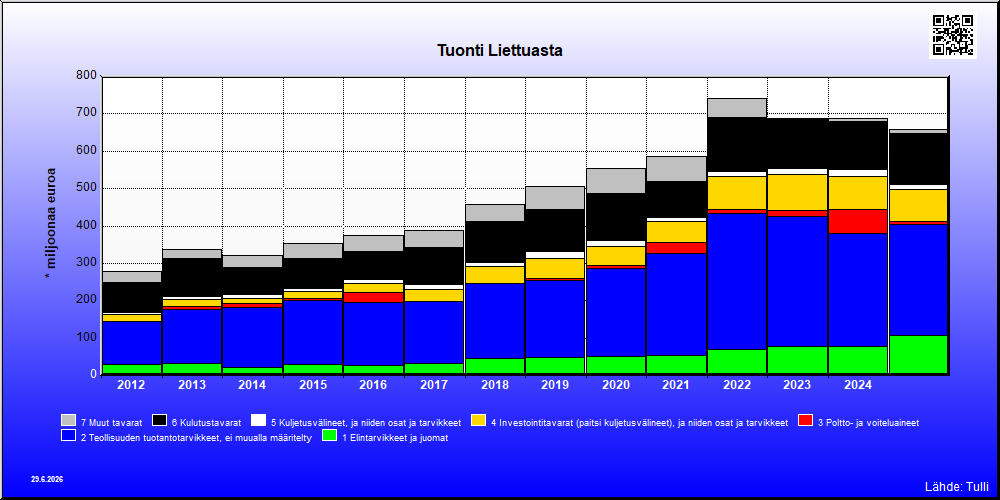1000x500 pixels.
Task: Click the y-axis value '100'
Action: point(86,337)
